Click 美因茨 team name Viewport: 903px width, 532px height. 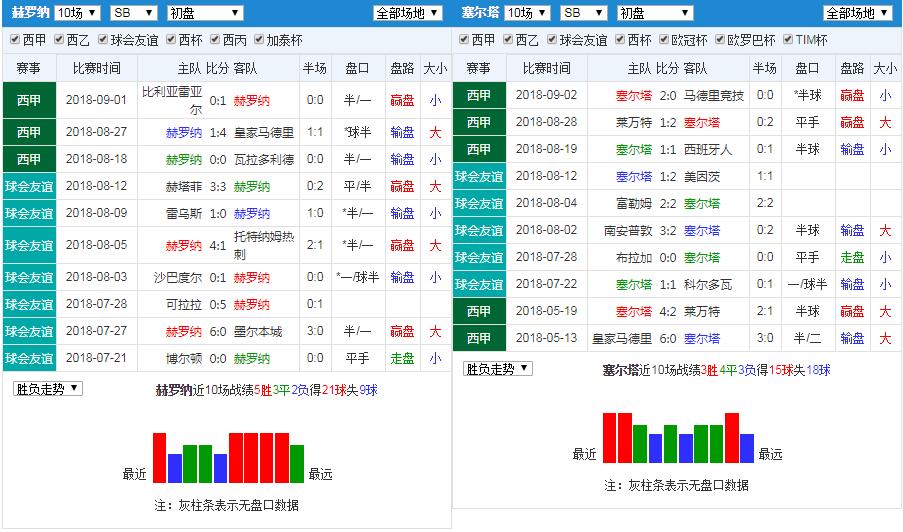[702, 177]
